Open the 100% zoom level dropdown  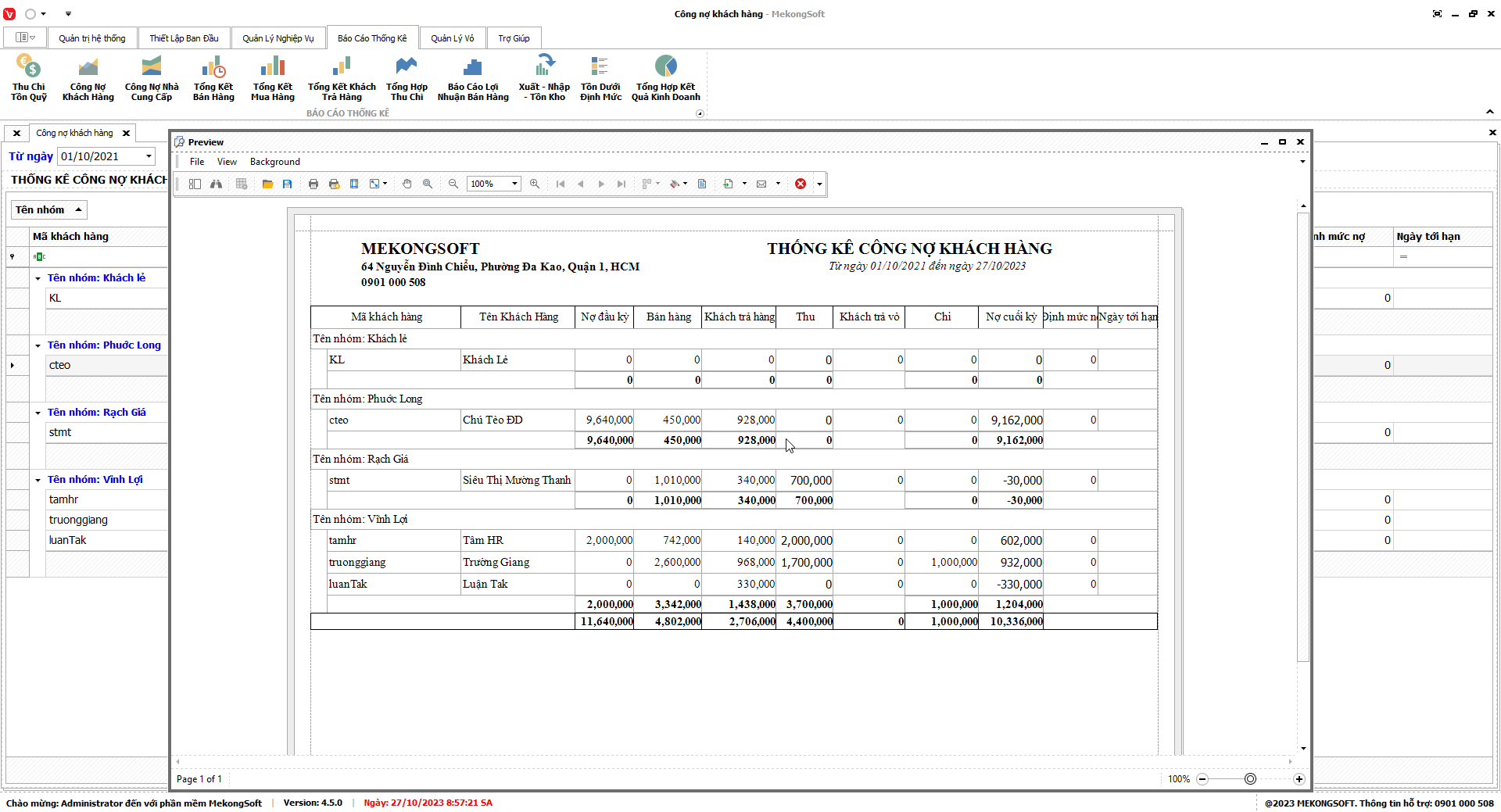point(514,184)
